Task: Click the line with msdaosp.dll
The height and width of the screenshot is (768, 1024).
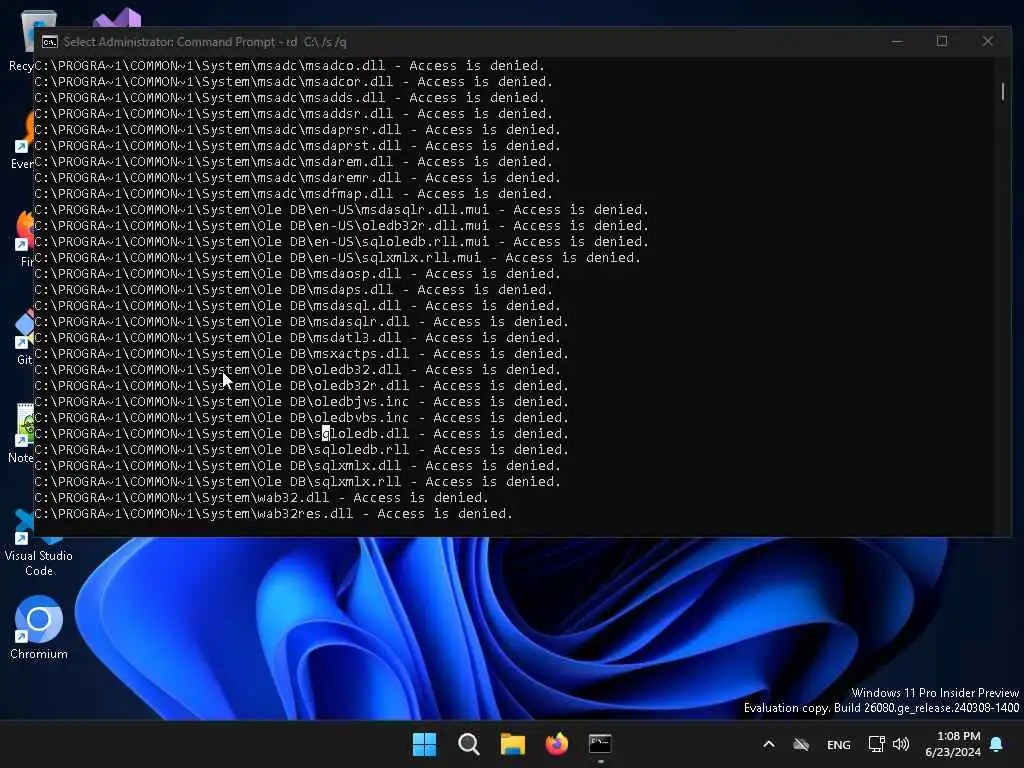Action: tap(297, 274)
